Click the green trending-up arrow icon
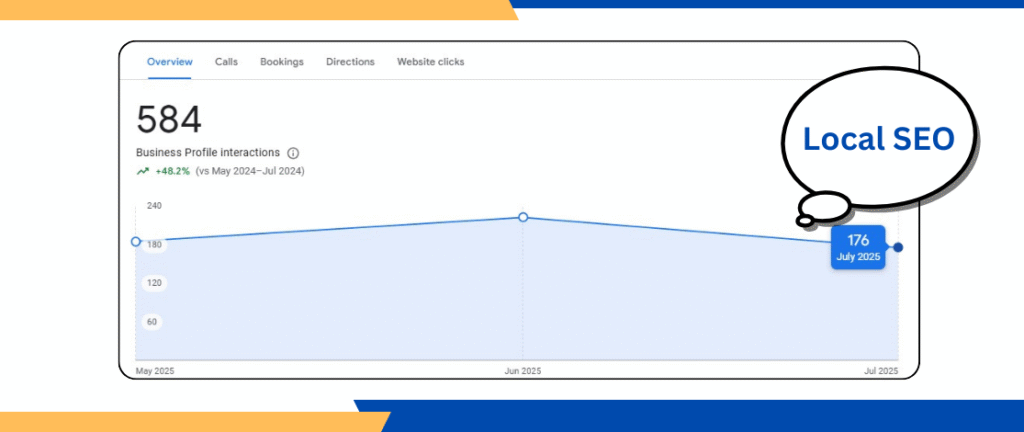1024x432 pixels. [142, 171]
